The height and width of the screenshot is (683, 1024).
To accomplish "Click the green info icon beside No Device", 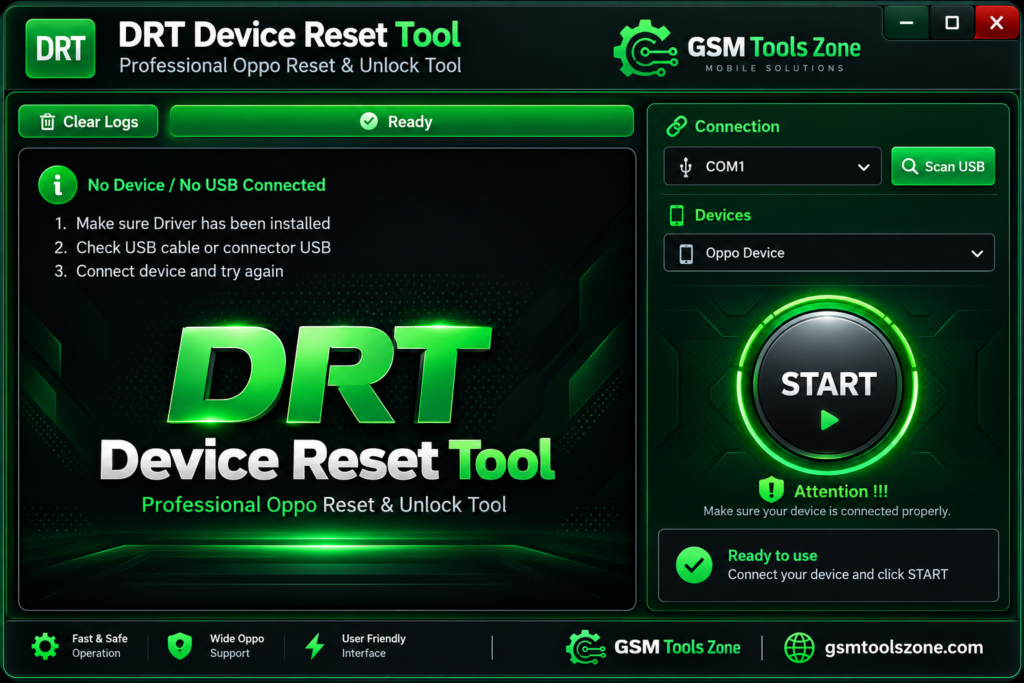I will click(57, 185).
